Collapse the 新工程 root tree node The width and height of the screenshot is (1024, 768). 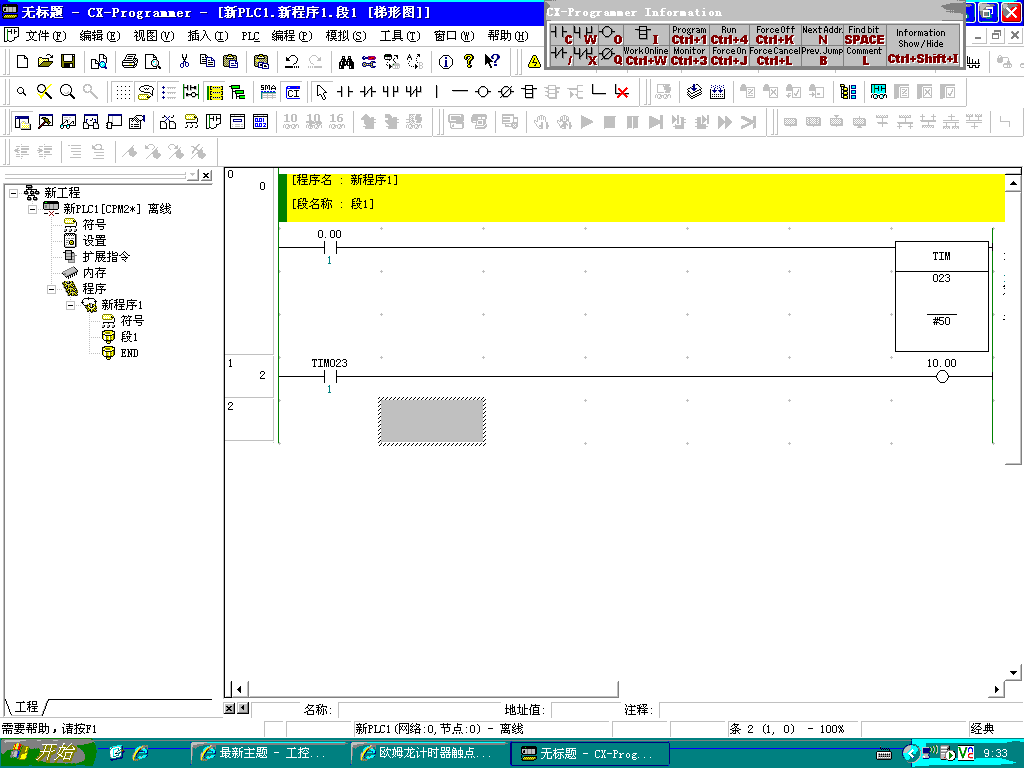coord(12,193)
